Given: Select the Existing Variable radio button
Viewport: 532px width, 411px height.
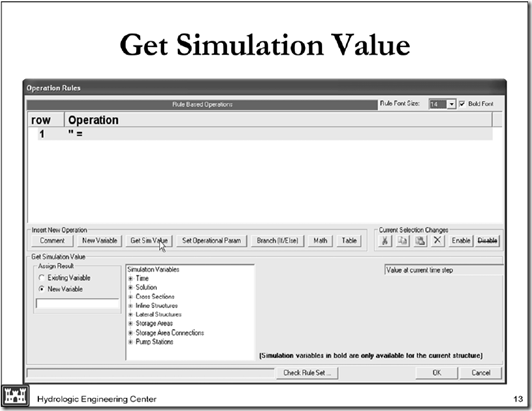Looking at the screenshot, I should click(41, 278).
